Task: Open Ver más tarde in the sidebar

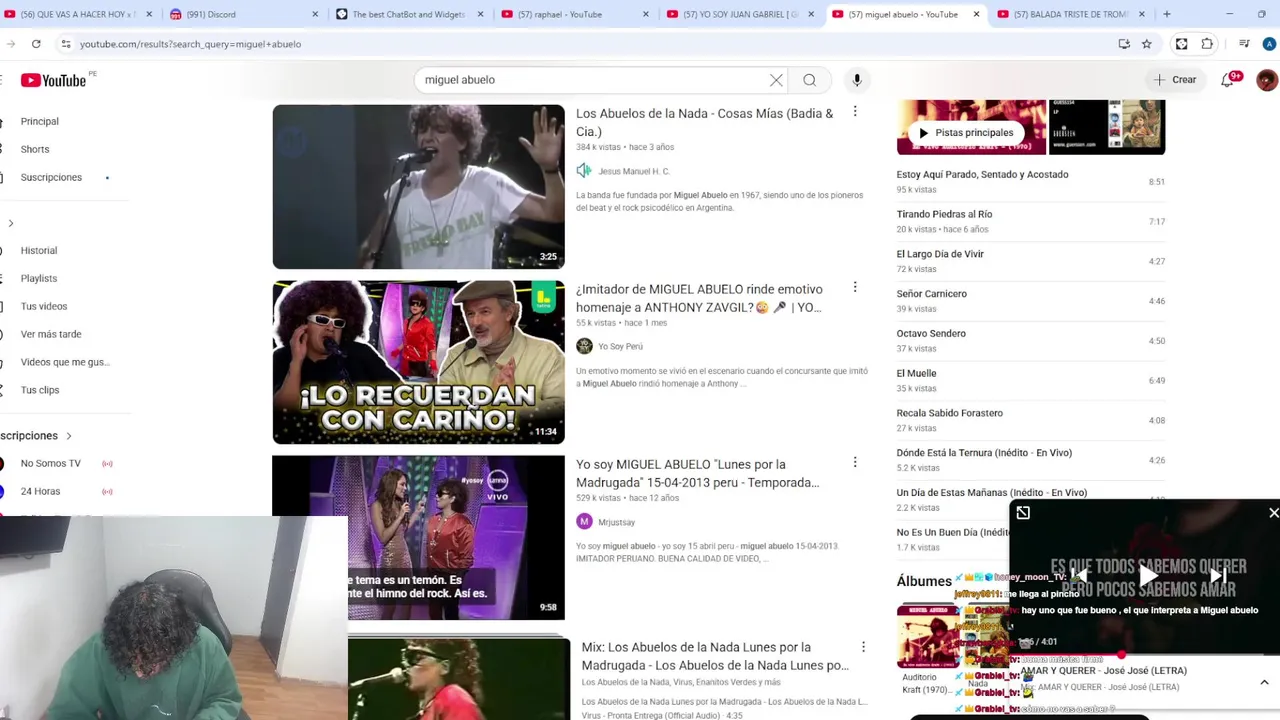Action: click(51, 334)
